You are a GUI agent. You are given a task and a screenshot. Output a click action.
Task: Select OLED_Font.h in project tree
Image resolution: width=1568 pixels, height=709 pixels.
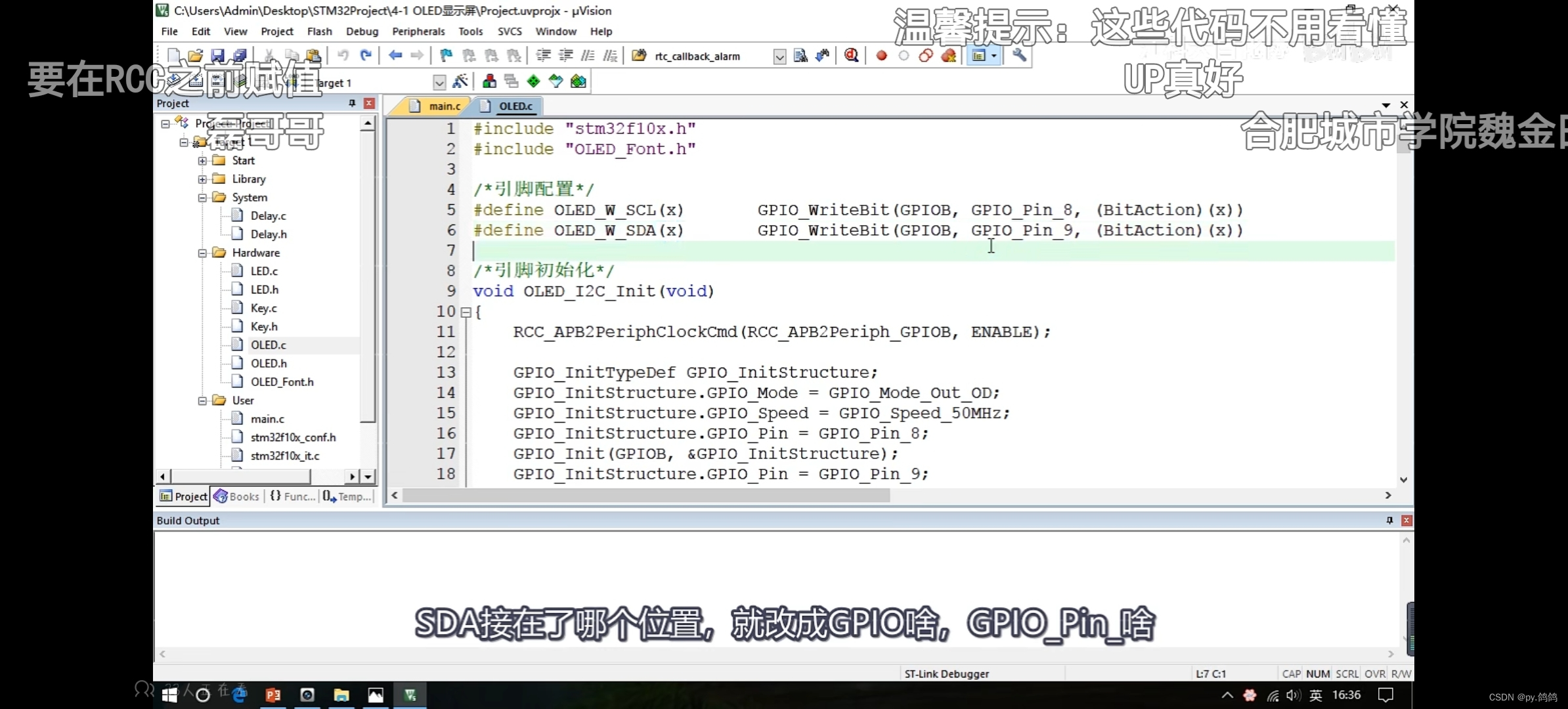coord(282,381)
